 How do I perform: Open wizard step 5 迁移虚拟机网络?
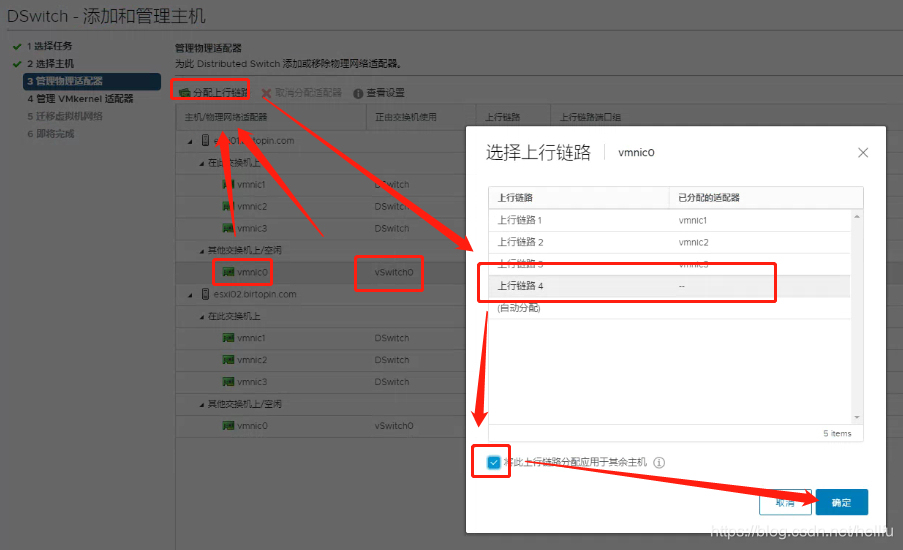[64, 116]
